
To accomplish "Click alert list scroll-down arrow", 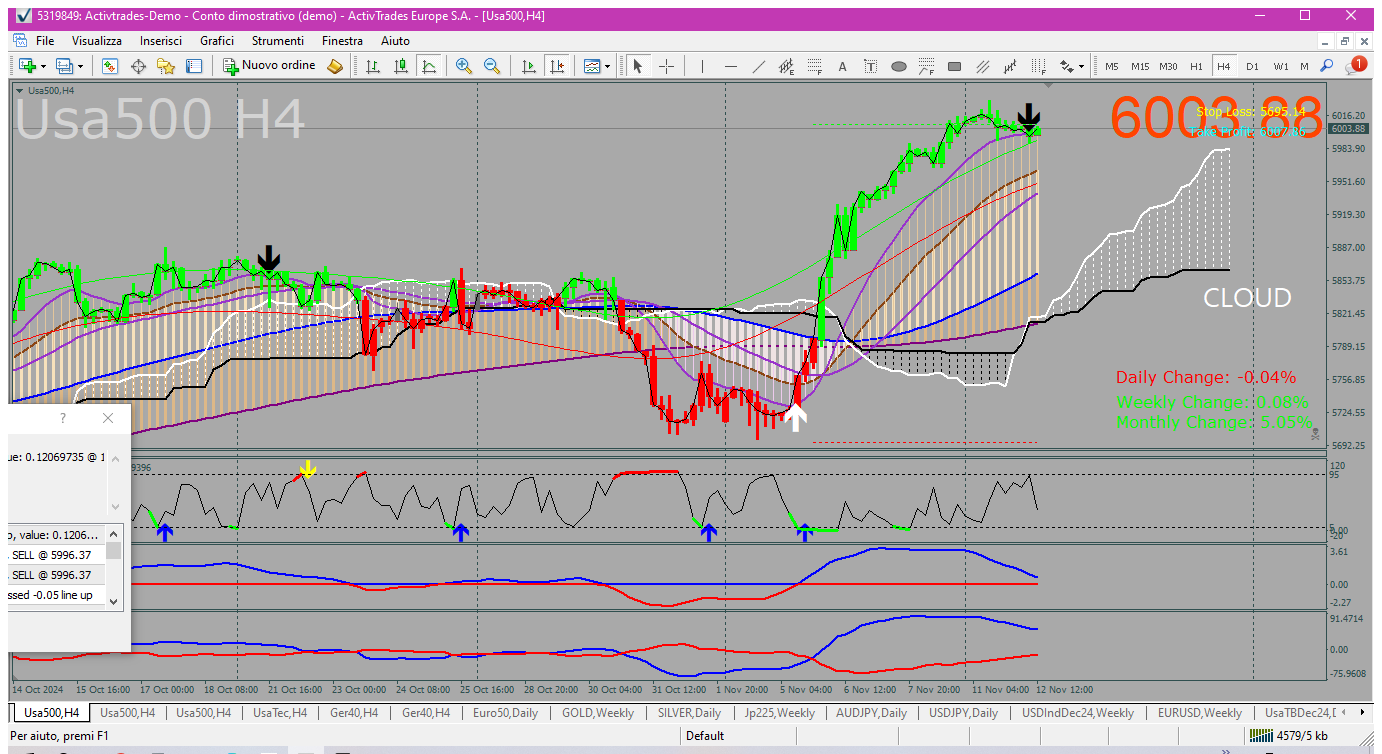I will coord(114,601).
